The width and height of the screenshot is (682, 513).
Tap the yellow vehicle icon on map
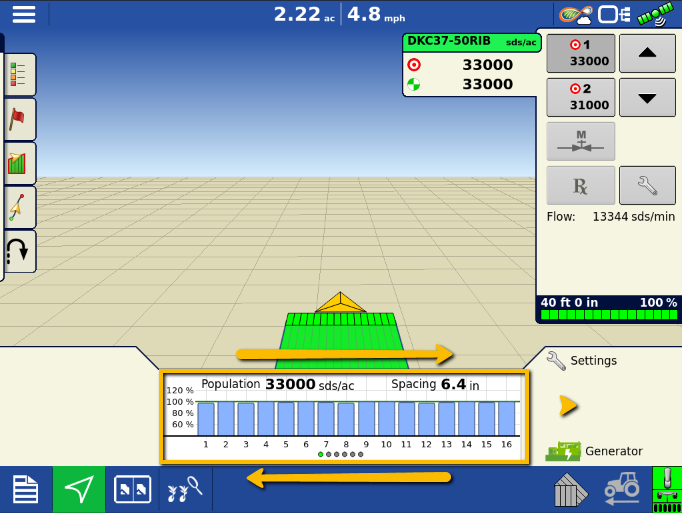click(341, 302)
